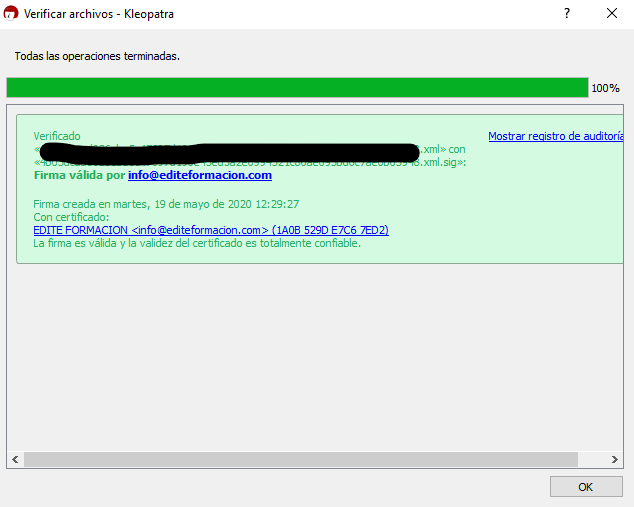This screenshot has width=634, height=507.
Task: Close the Verificar archivos dialog
Action: [x=612, y=13]
